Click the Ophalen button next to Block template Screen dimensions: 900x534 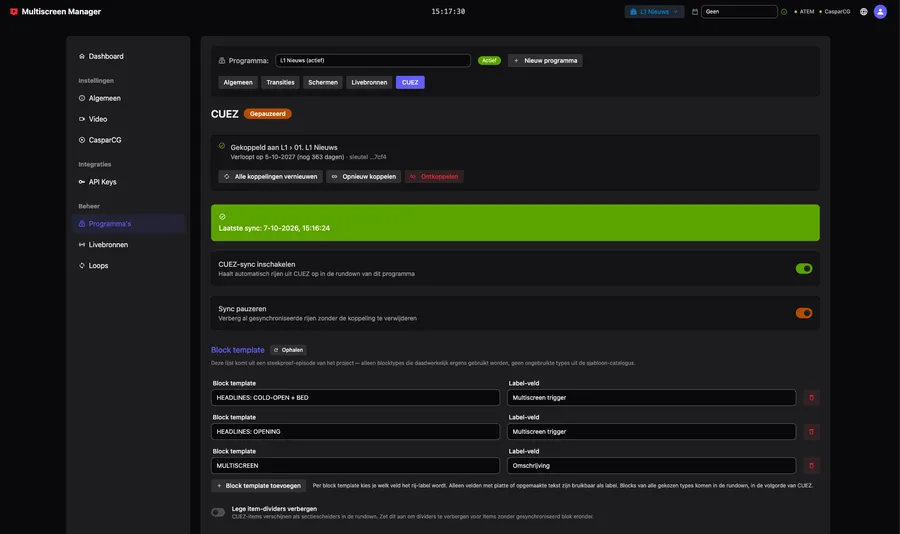[288, 350]
